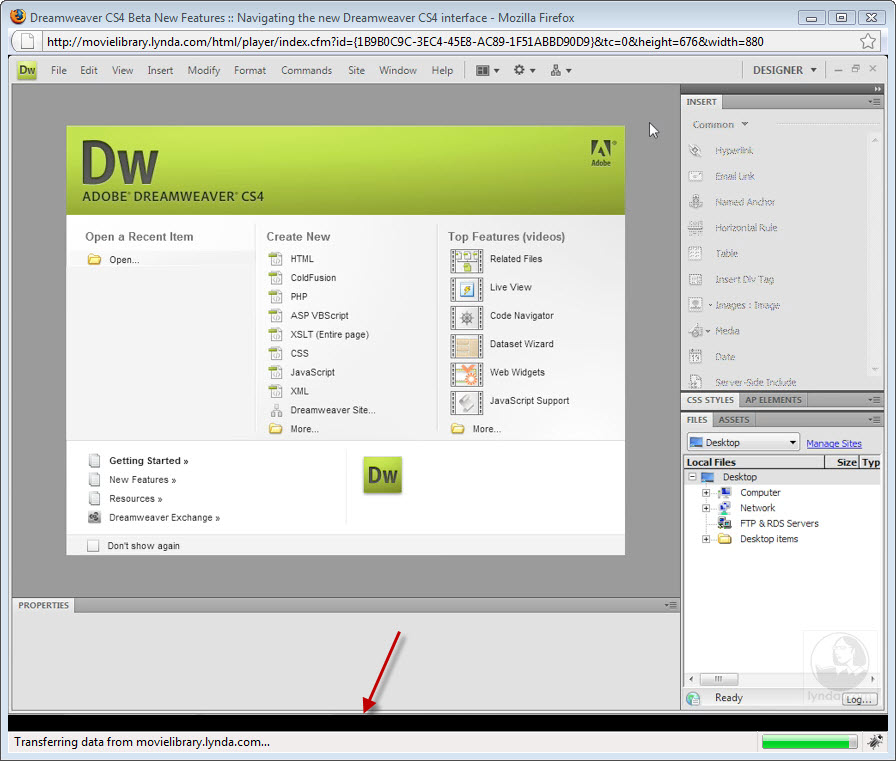Click the Named Anchor icon in the Insert panel
This screenshot has height=761, width=896.
695,202
